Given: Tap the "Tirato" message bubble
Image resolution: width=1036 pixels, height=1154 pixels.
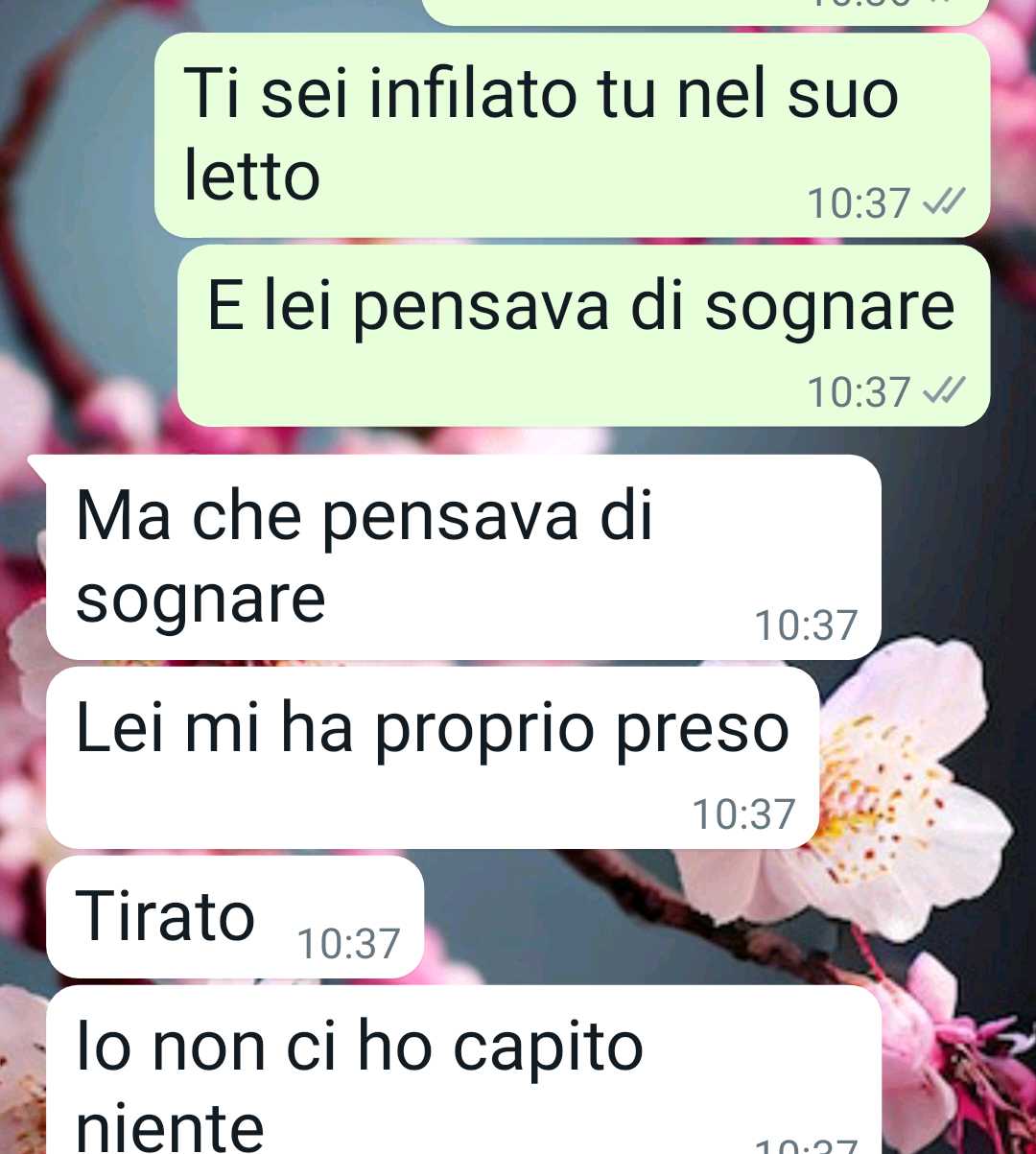Looking at the screenshot, I should [x=235, y=917].
